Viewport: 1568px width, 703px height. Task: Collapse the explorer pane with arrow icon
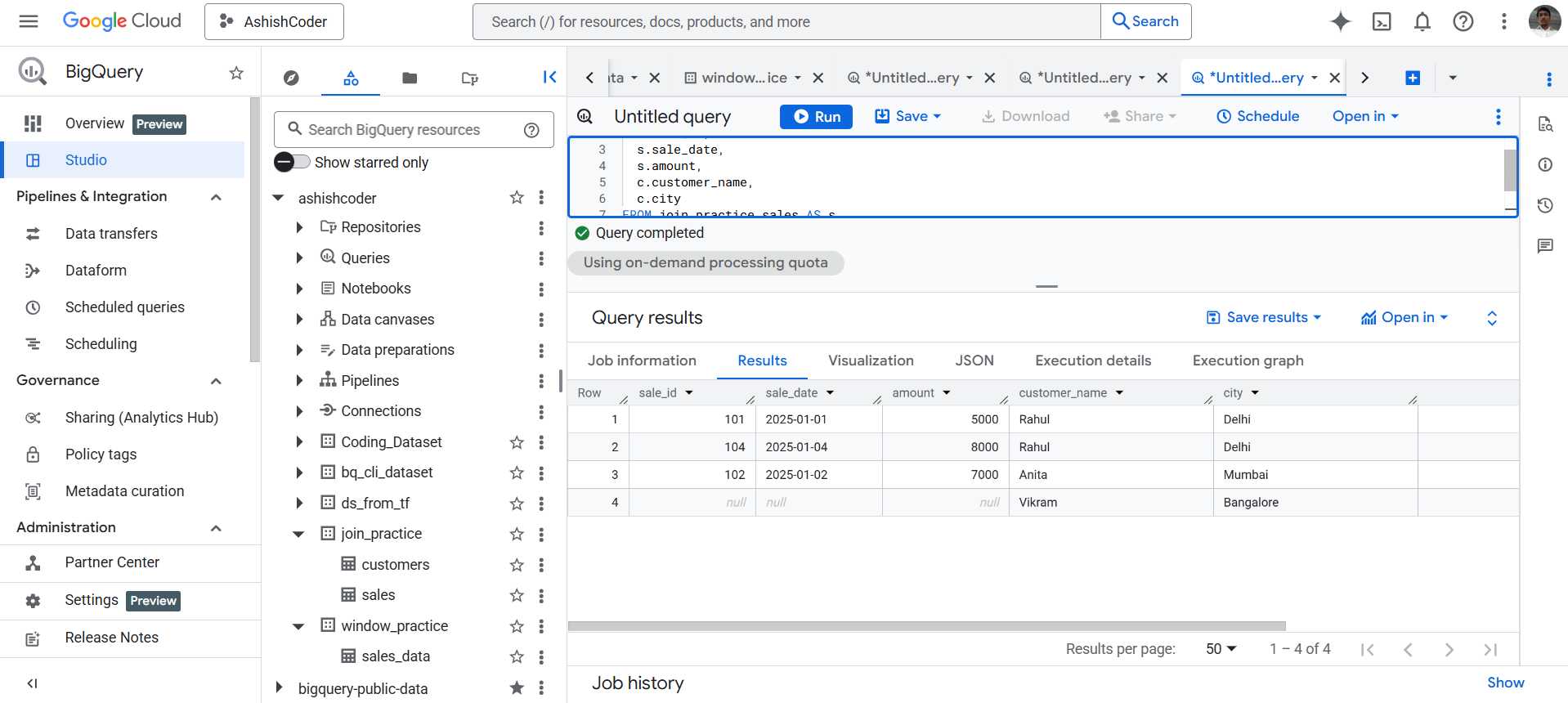point(549,77)
